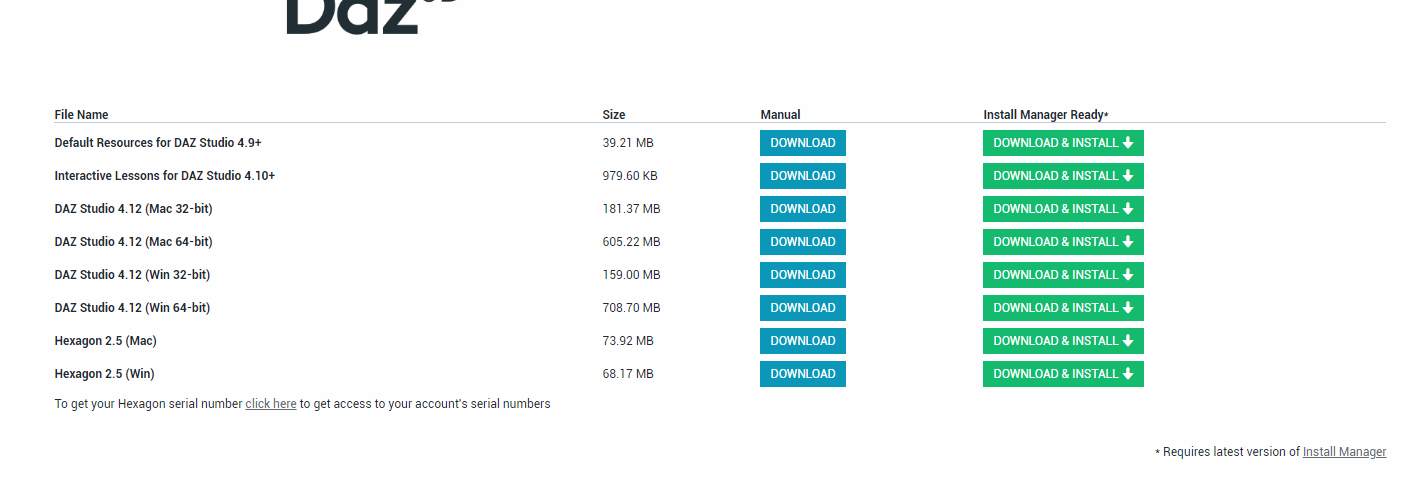Download Hexagon 2.5 (Win) manually

[x=803, y=374]
